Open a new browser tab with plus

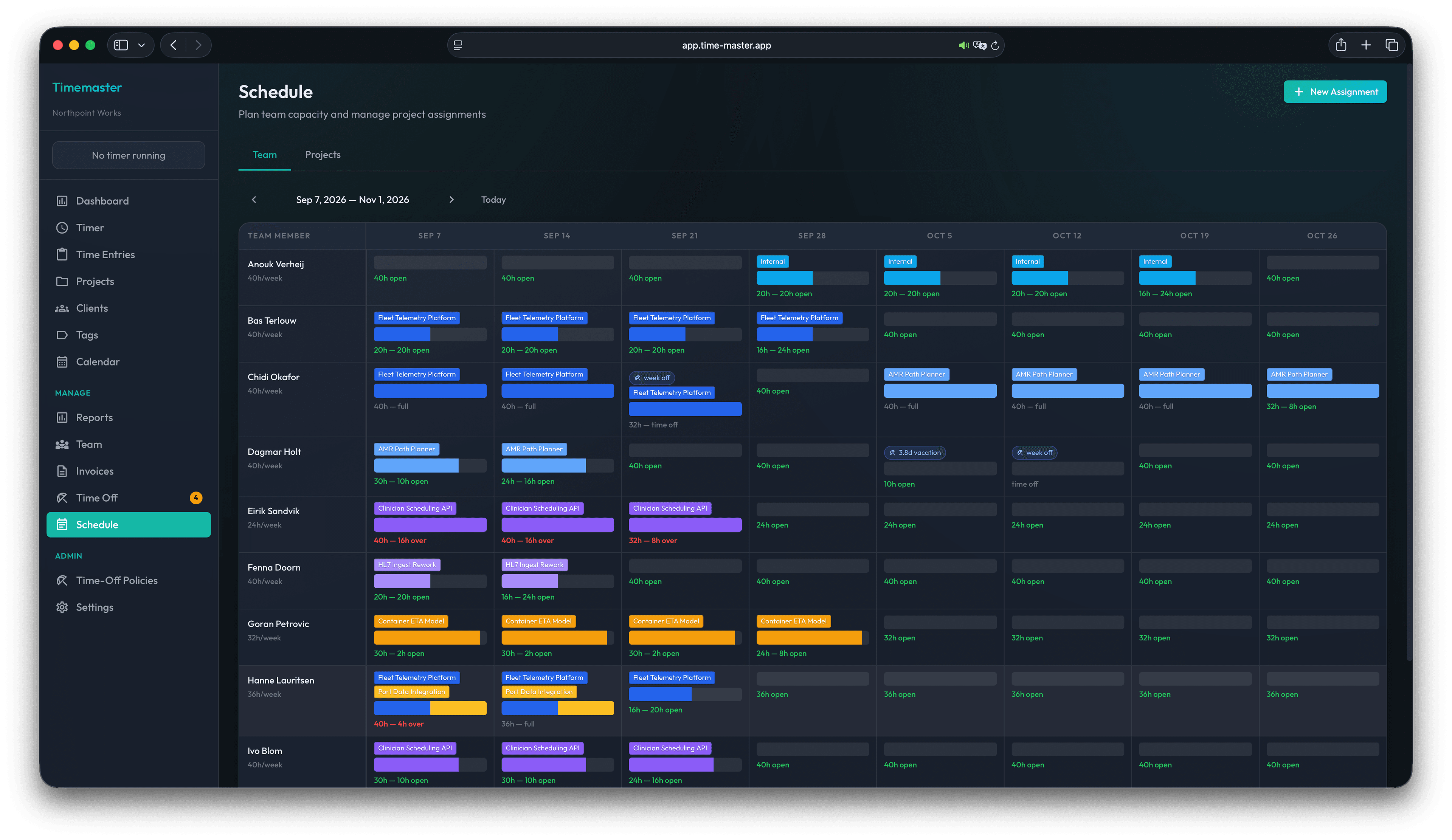click(x=1366, y=45)
